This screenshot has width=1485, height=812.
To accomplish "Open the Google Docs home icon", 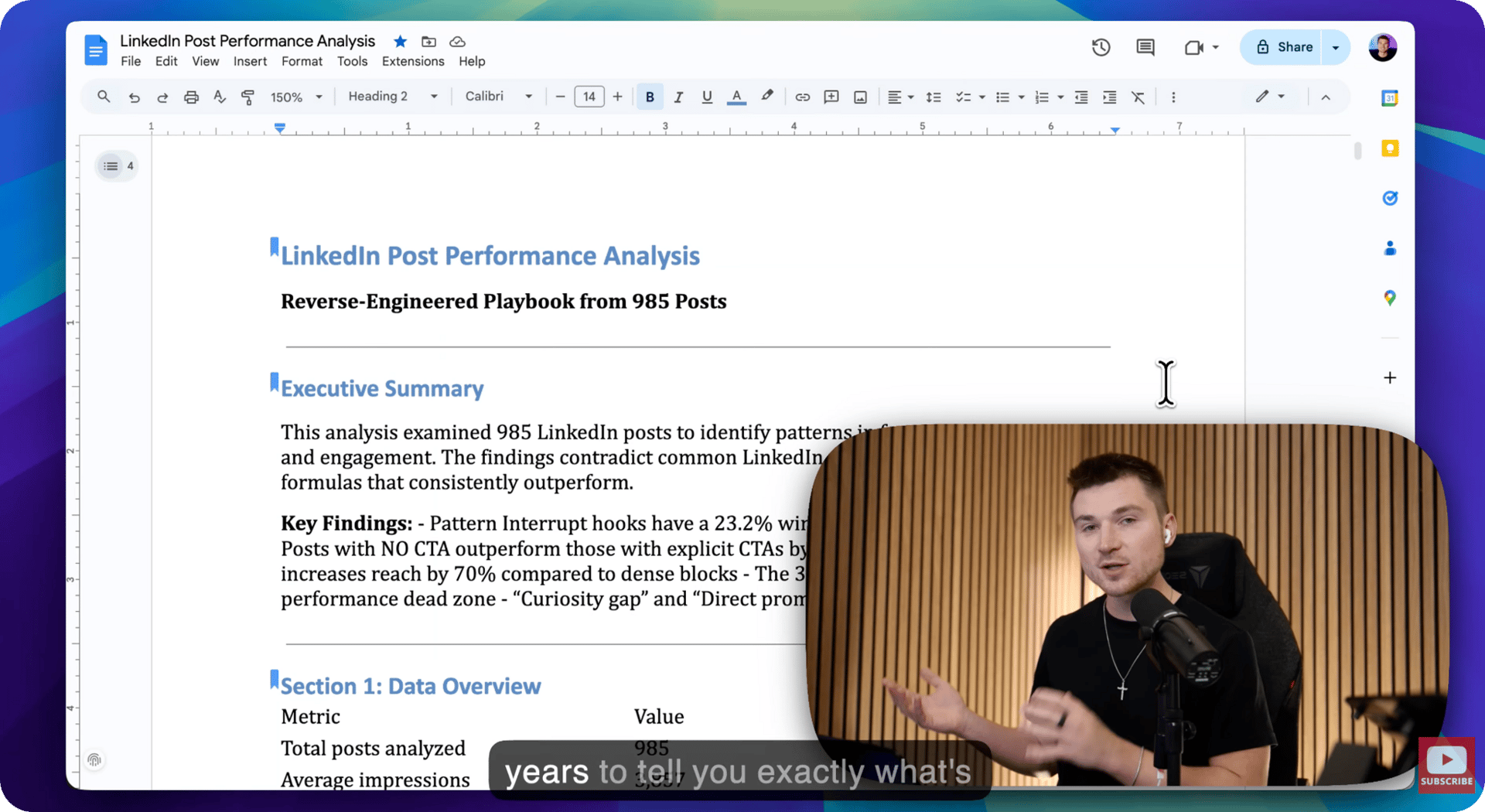I will tap(96, 50).
